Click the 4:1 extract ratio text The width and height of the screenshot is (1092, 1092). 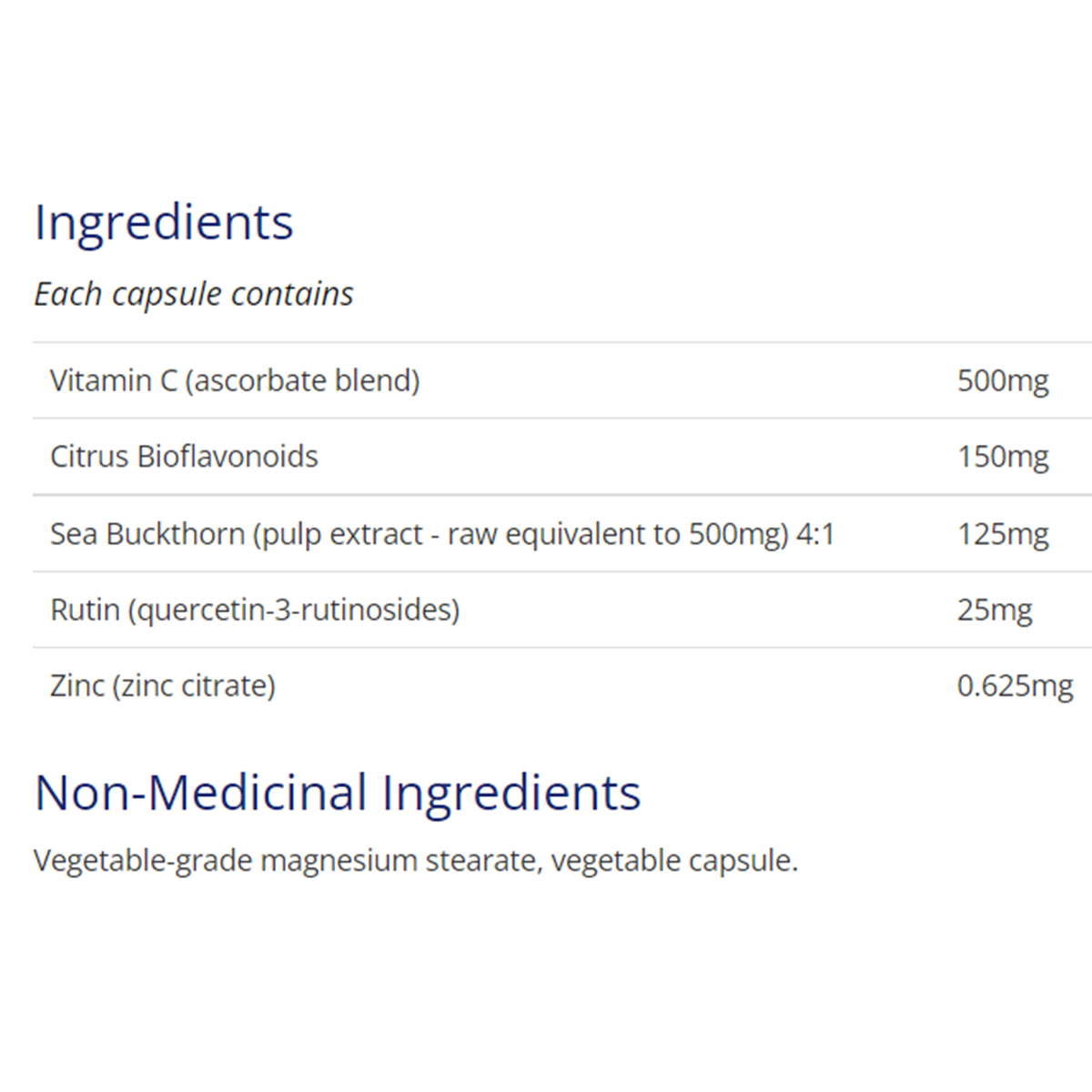coord(815,533)
